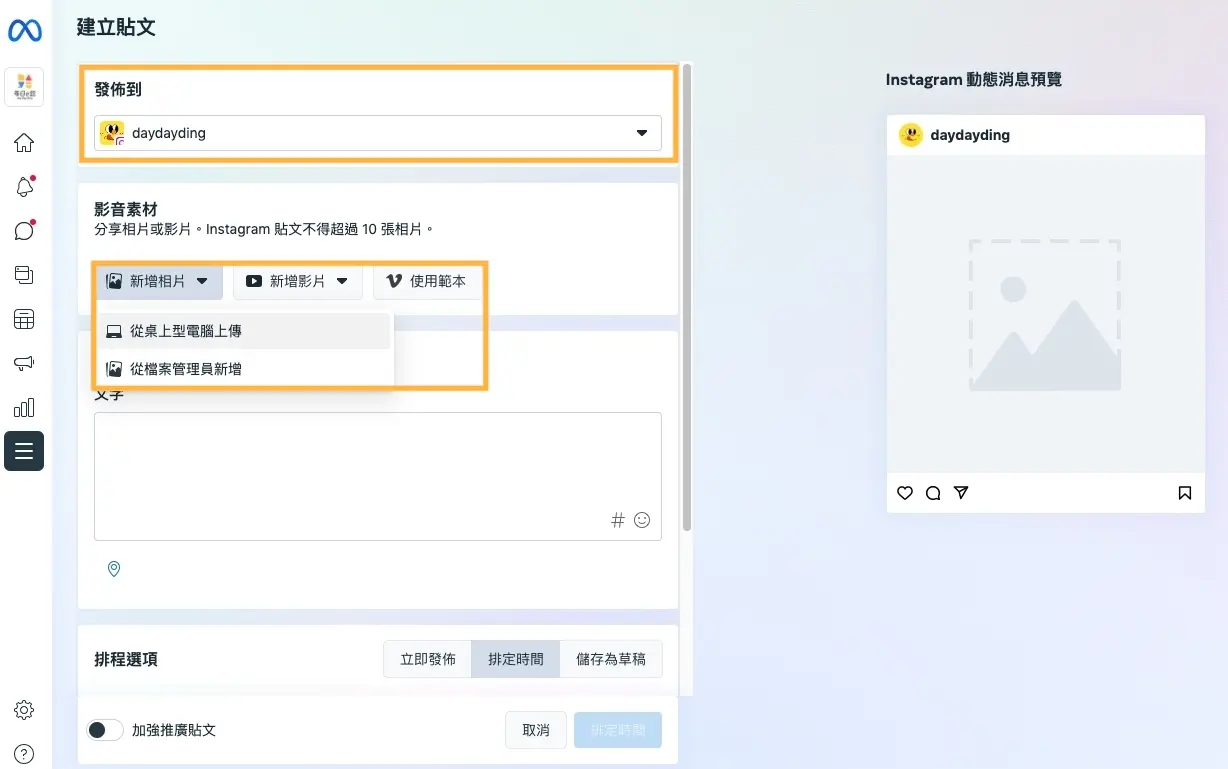Open the emoji picker smiley icon
This screenshot has width=1228, height=769.
[x=642, y=520]
